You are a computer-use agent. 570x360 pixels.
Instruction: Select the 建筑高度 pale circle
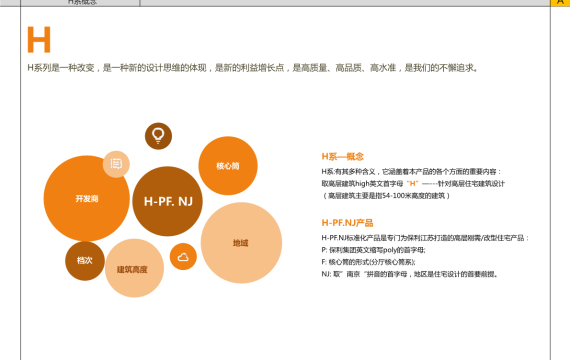click(134, 268)
